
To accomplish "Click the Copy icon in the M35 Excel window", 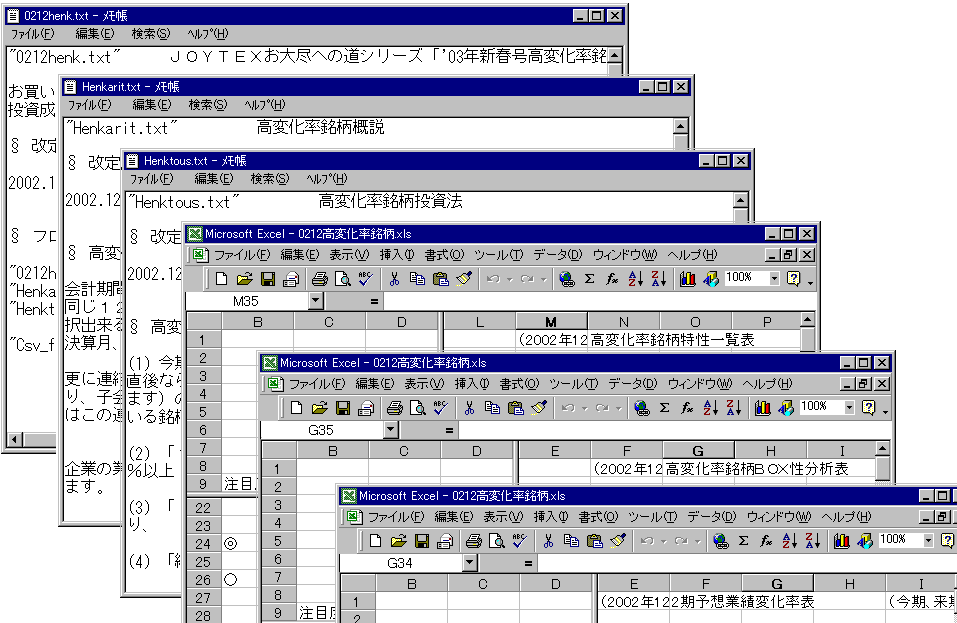I will click(x=417, y=279).
